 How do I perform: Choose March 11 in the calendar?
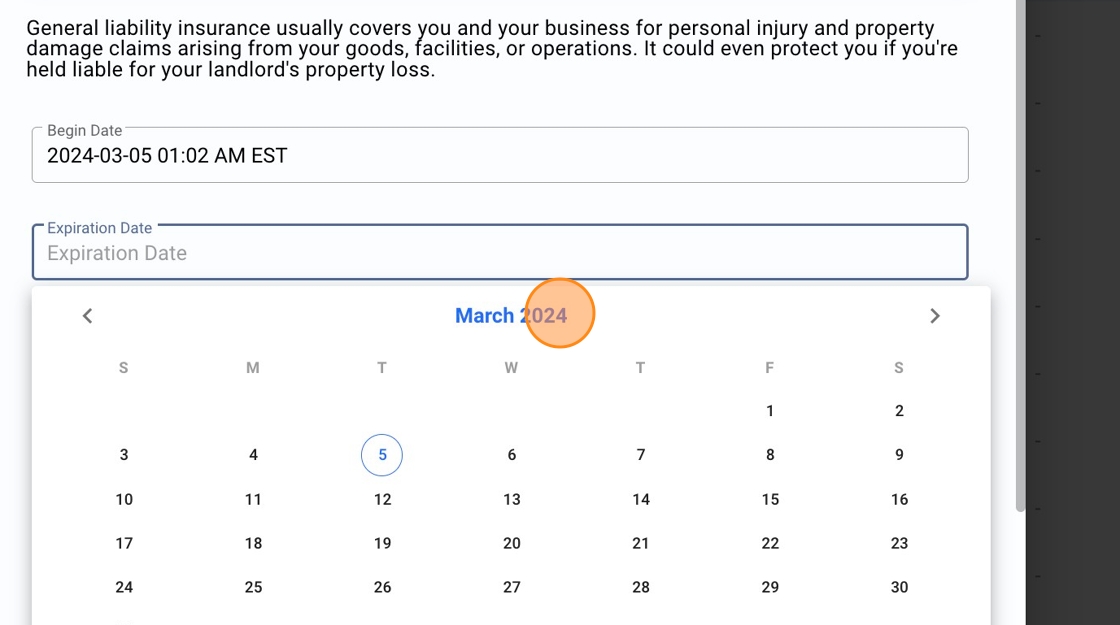coord(253,499)
